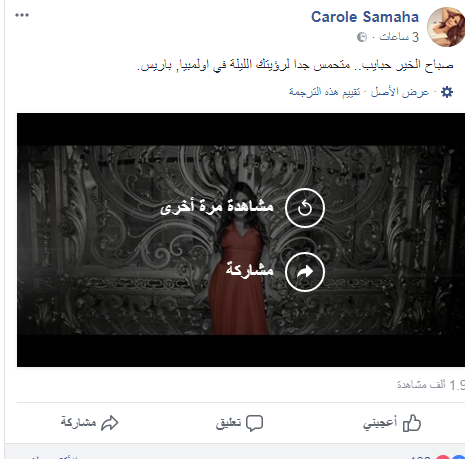
Task: Click the Carole Samaha page name
Action: click(x=365, y=17)
